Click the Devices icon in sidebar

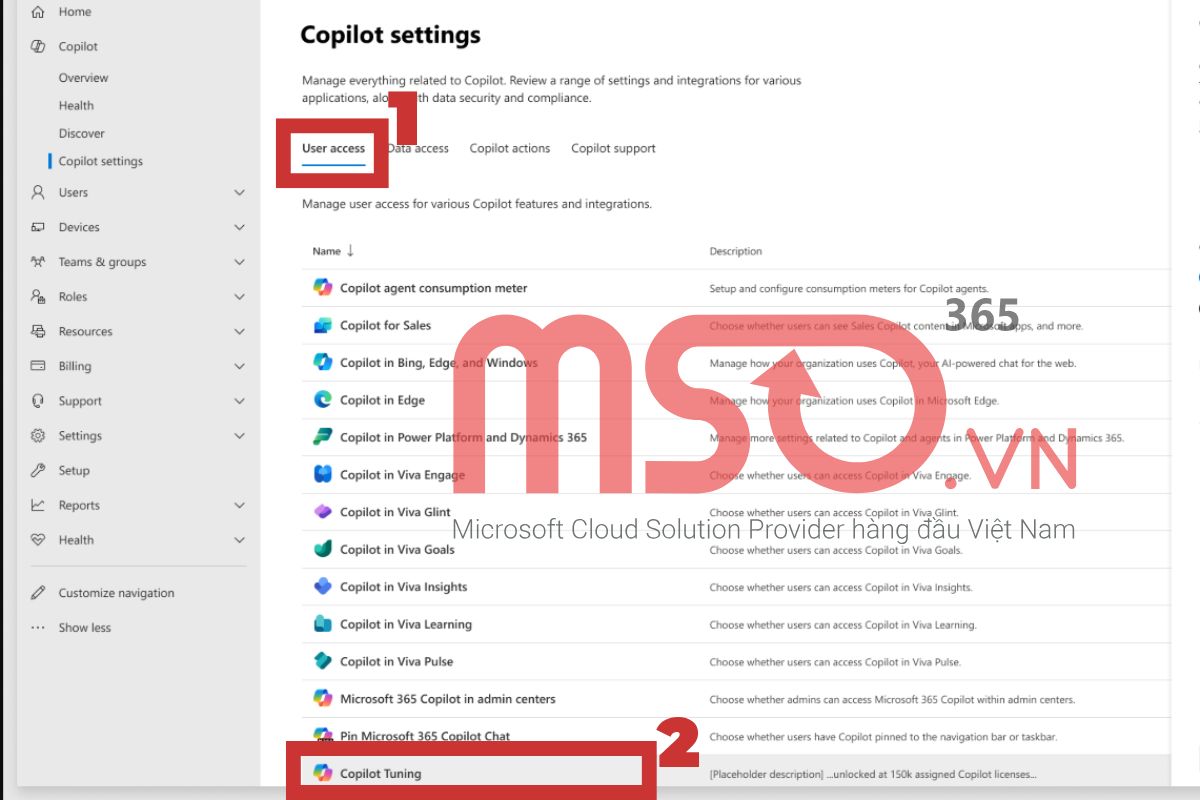click(38, 227)
